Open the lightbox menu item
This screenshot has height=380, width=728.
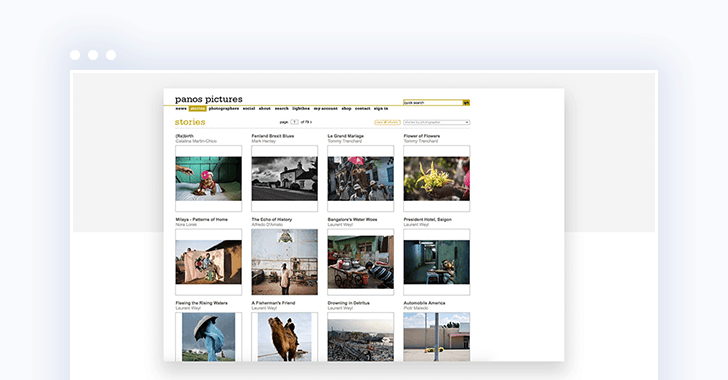pos(301,109)
